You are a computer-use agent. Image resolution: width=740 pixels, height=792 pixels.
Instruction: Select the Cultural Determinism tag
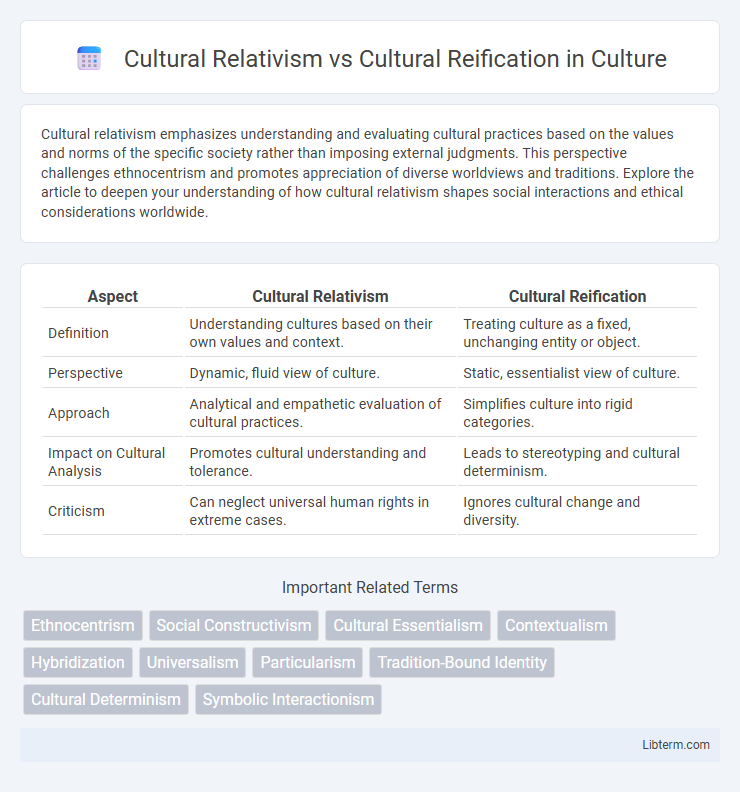(x=106, y=699)
